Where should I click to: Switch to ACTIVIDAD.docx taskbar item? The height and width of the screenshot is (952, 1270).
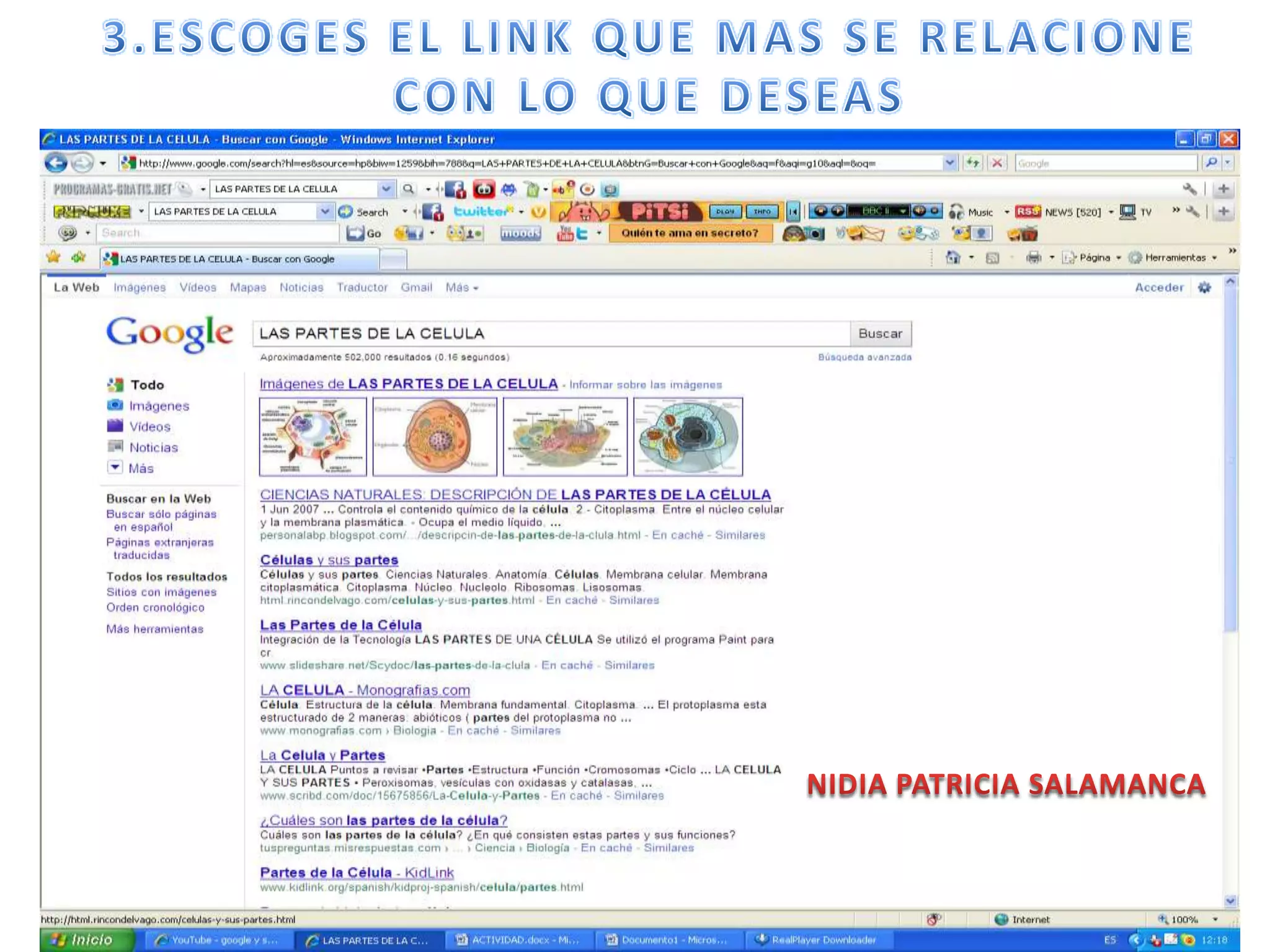click(518, 940)
